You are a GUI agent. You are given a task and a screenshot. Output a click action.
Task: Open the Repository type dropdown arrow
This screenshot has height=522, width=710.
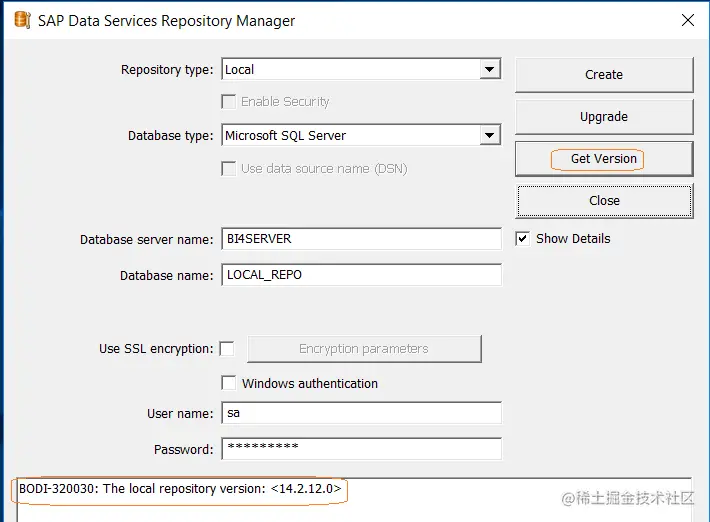click(489, 69)
